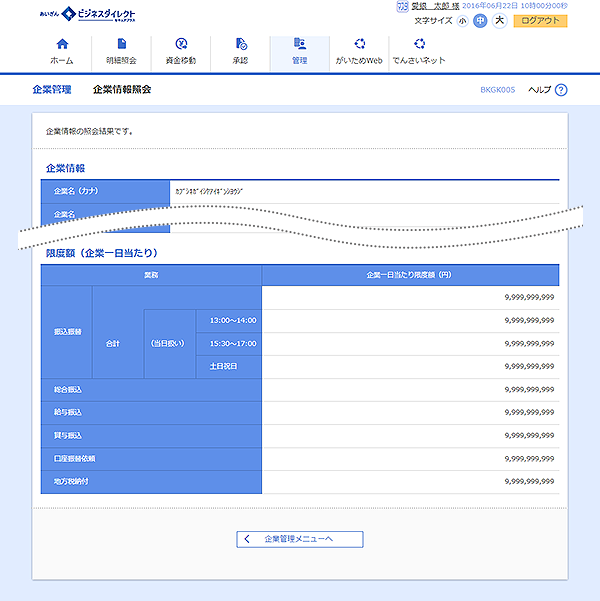The height and width of the screenshot is (601, 600).
Task: Click the (当日扱い) cell
Action: click(x=168, y=343)
